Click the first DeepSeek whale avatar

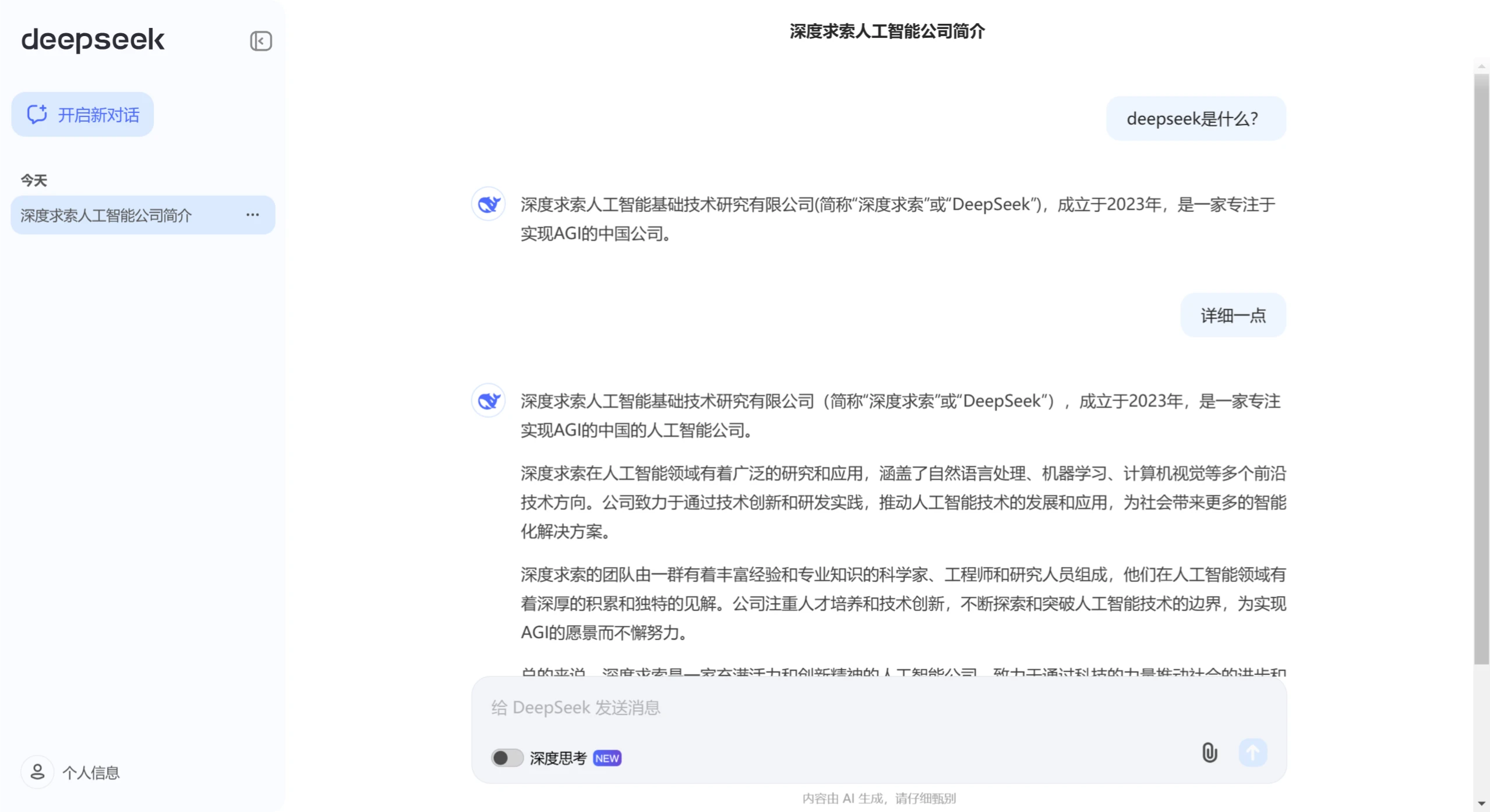tap(488, 204)
